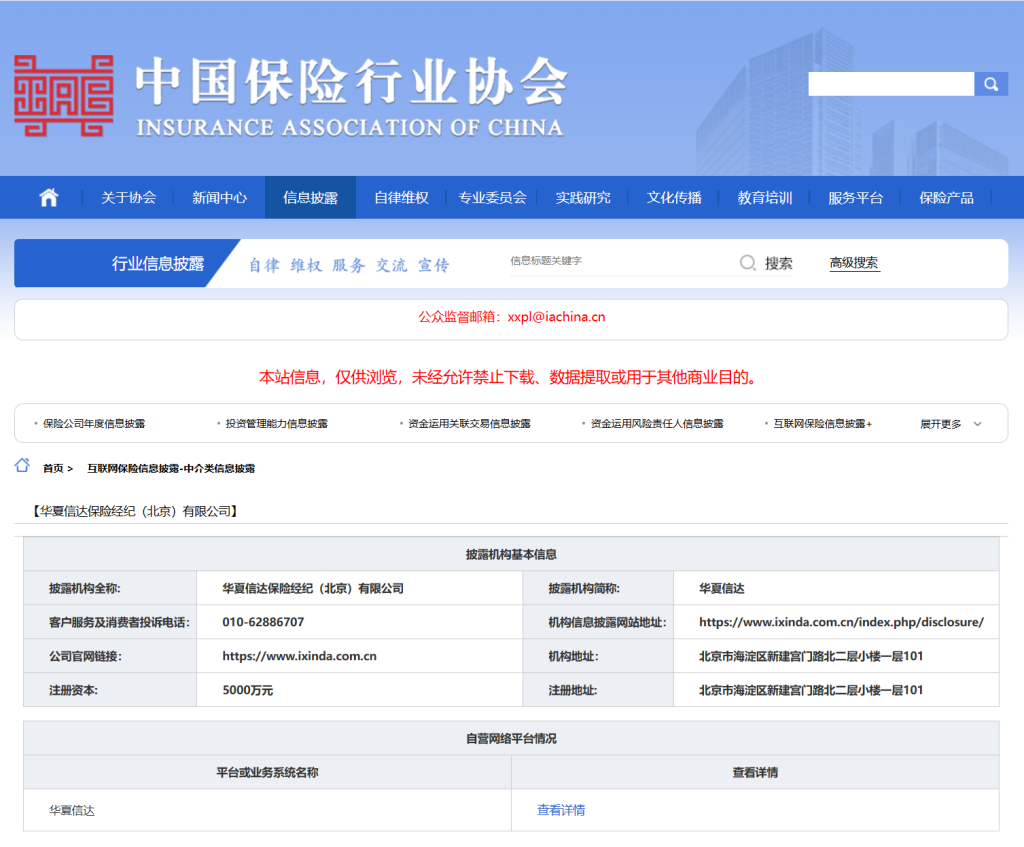Open the 自律维权 menu
The width and height of the screenshot is (1024, 847).
coord(401,197)
